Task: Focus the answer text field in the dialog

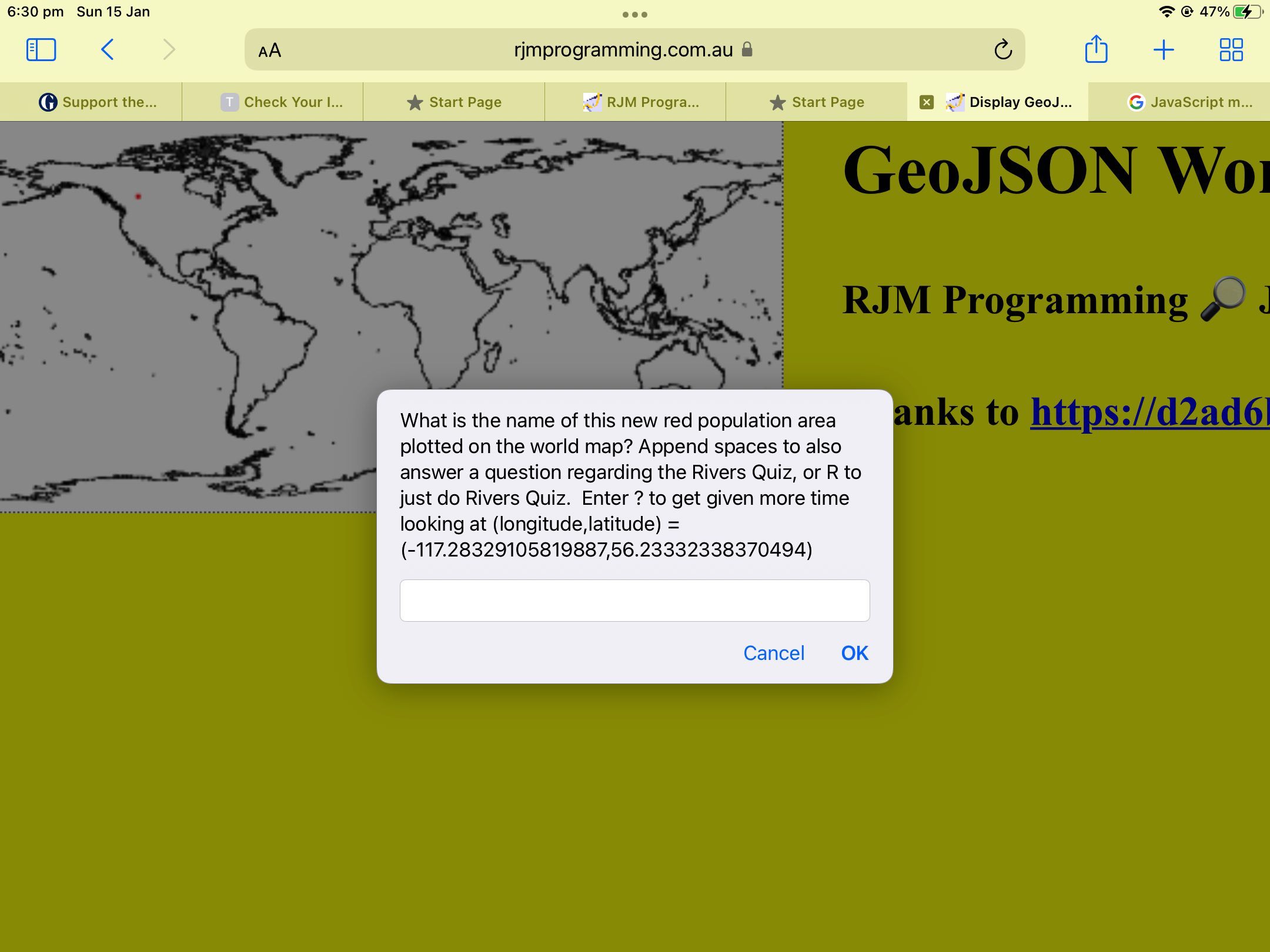Action: pyautogui.click(x=634, y=601)
